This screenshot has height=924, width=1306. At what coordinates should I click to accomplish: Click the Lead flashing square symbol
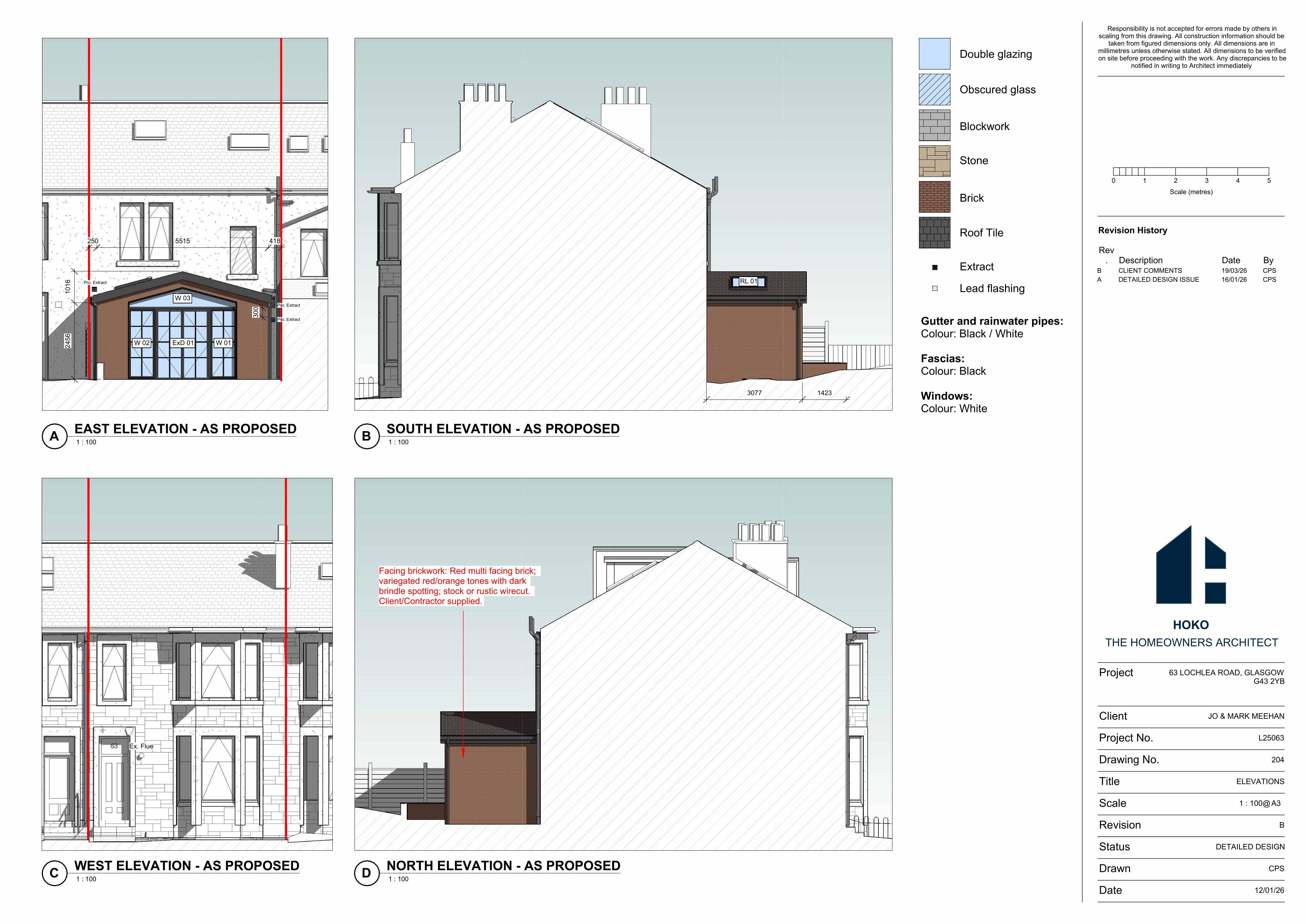pyautogui.click(x=935, y=289)
